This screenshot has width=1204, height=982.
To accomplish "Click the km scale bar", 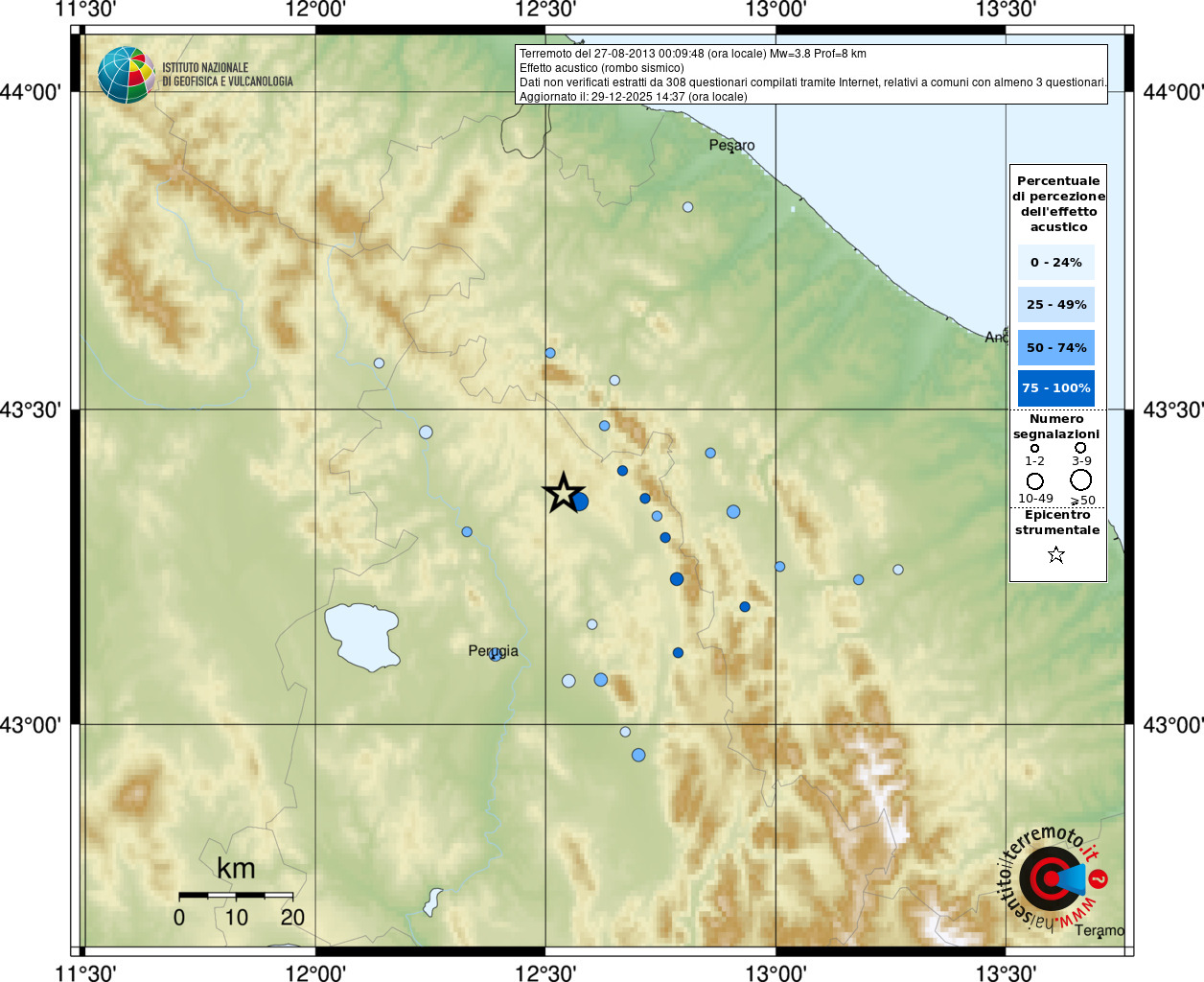I will pyautogui.click(x=236, y=896).
